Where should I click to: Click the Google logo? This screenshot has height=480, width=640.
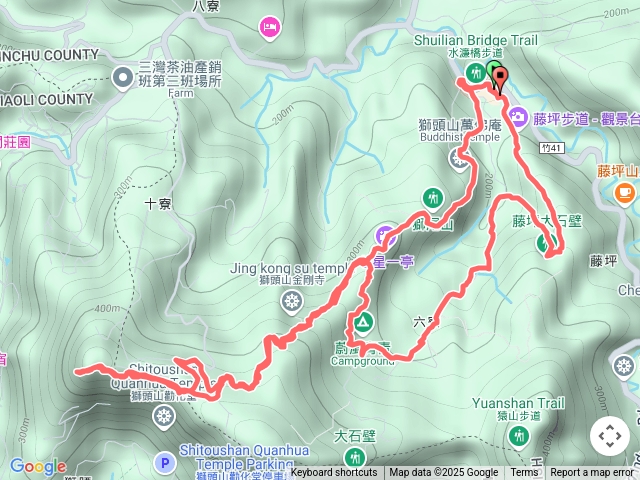pos(38,466)
